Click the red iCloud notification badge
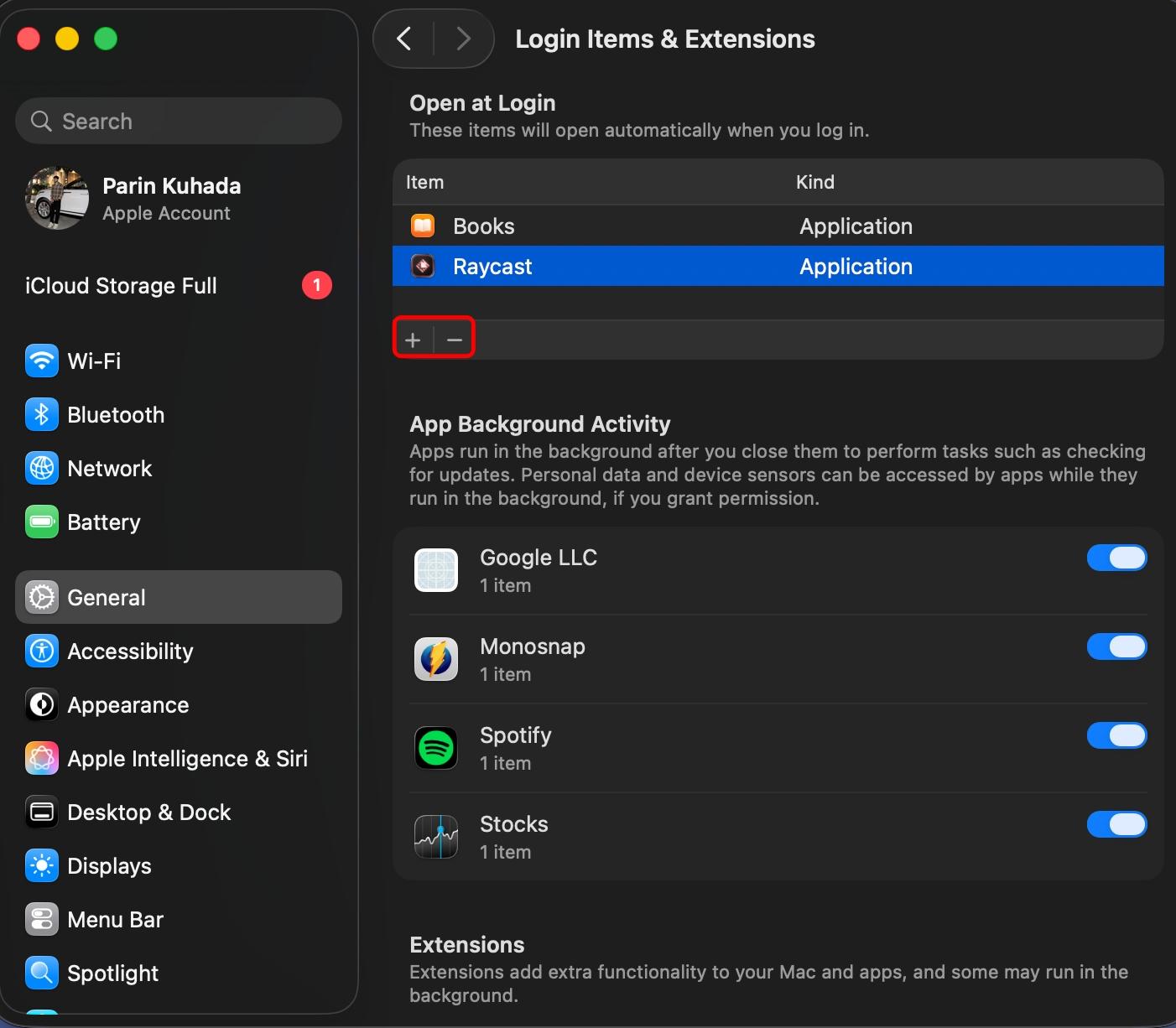The image size is (1176, 1028). [x=317, y=286]
